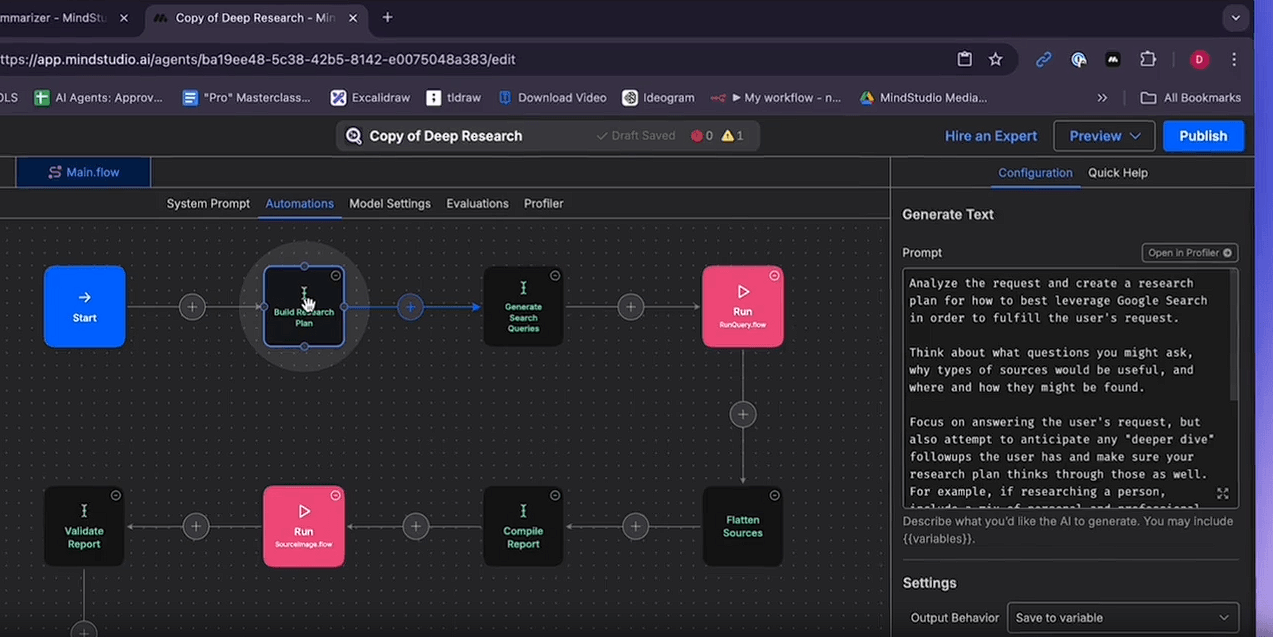
Task: Click the browser address bar URL
Action: pos(258,59)
